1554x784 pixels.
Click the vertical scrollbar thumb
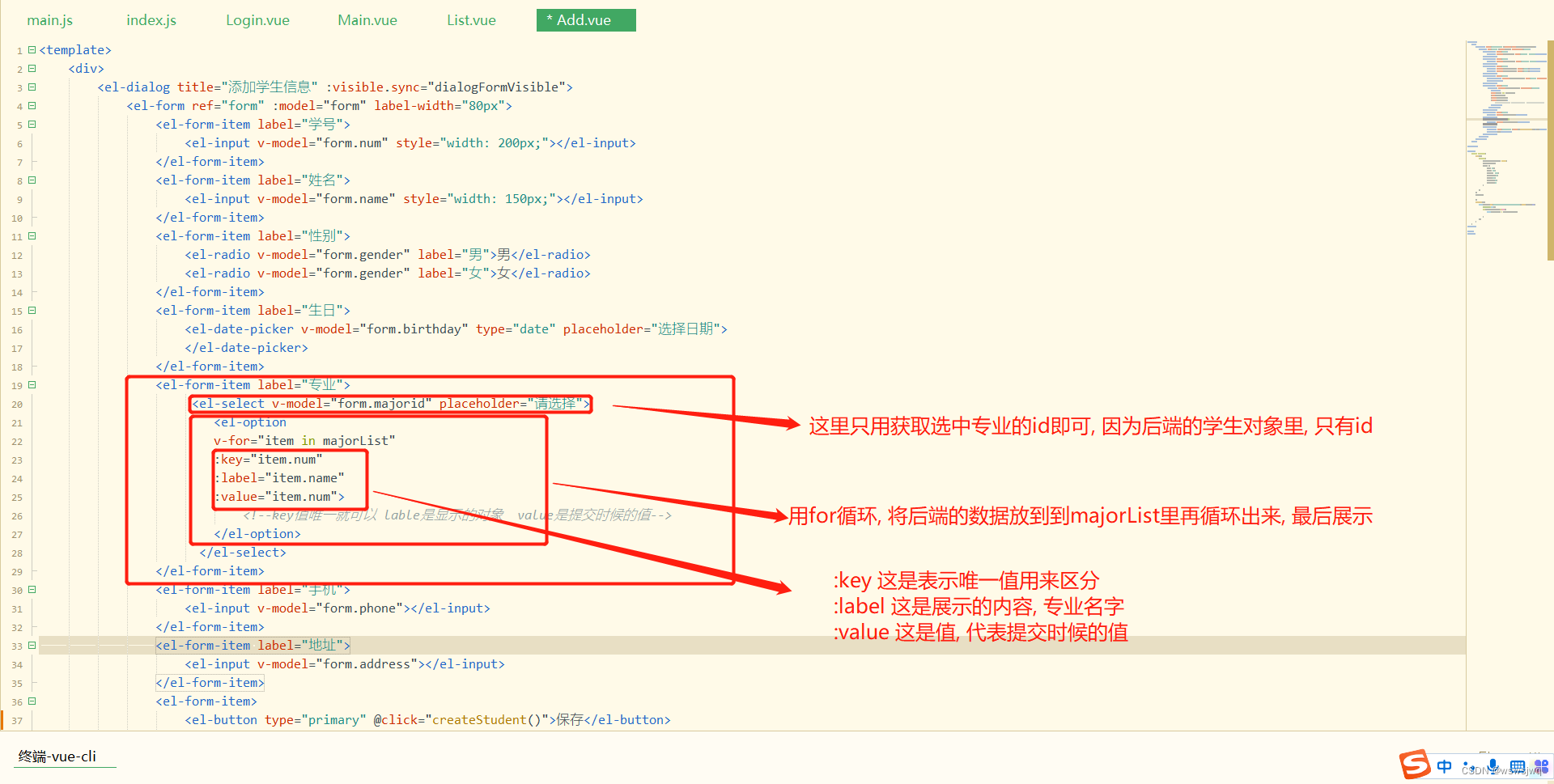(x=1550, y=150)
